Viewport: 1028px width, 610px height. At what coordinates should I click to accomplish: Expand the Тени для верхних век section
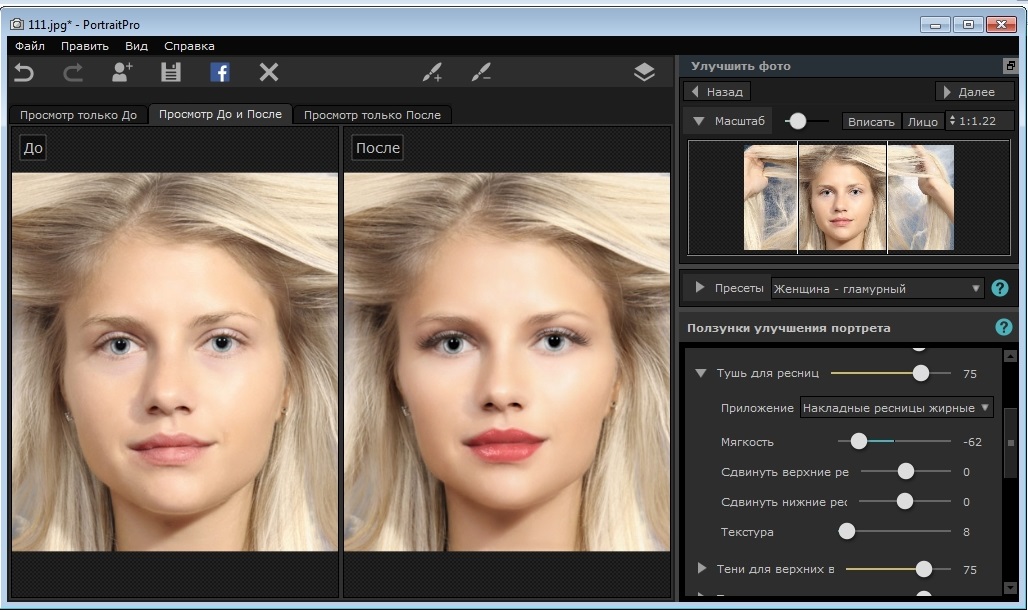click(x=702, y=569)
